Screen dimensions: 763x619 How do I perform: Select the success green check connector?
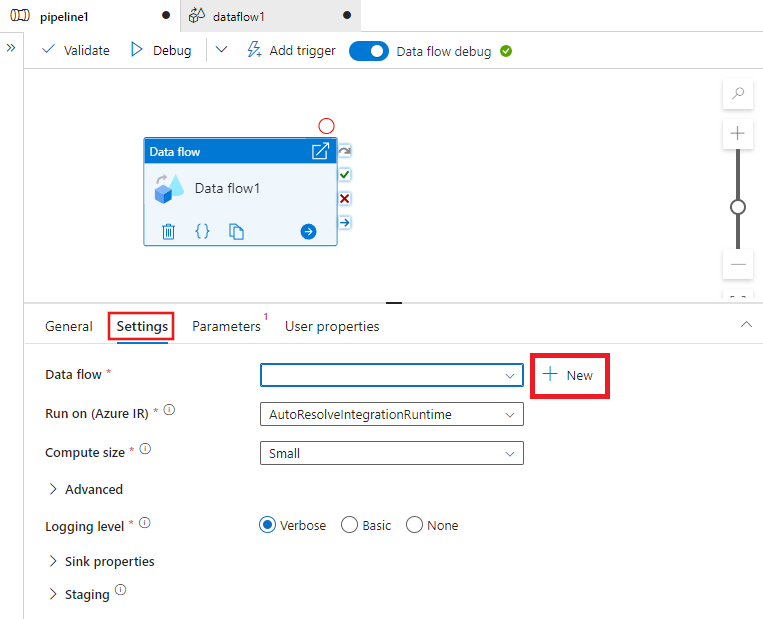point(345,174)
